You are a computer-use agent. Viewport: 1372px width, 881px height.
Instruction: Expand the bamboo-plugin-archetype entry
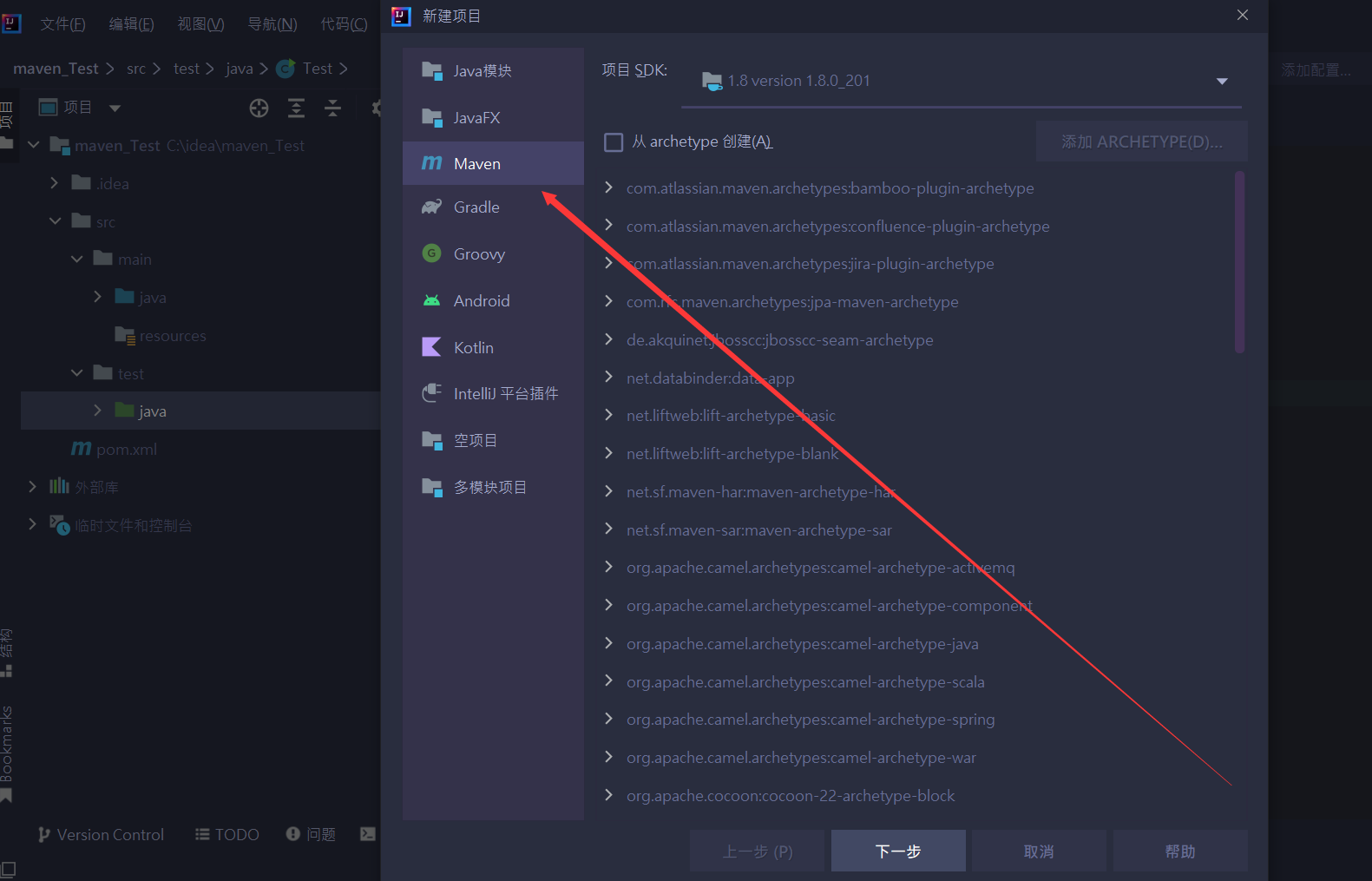(608, 187)
